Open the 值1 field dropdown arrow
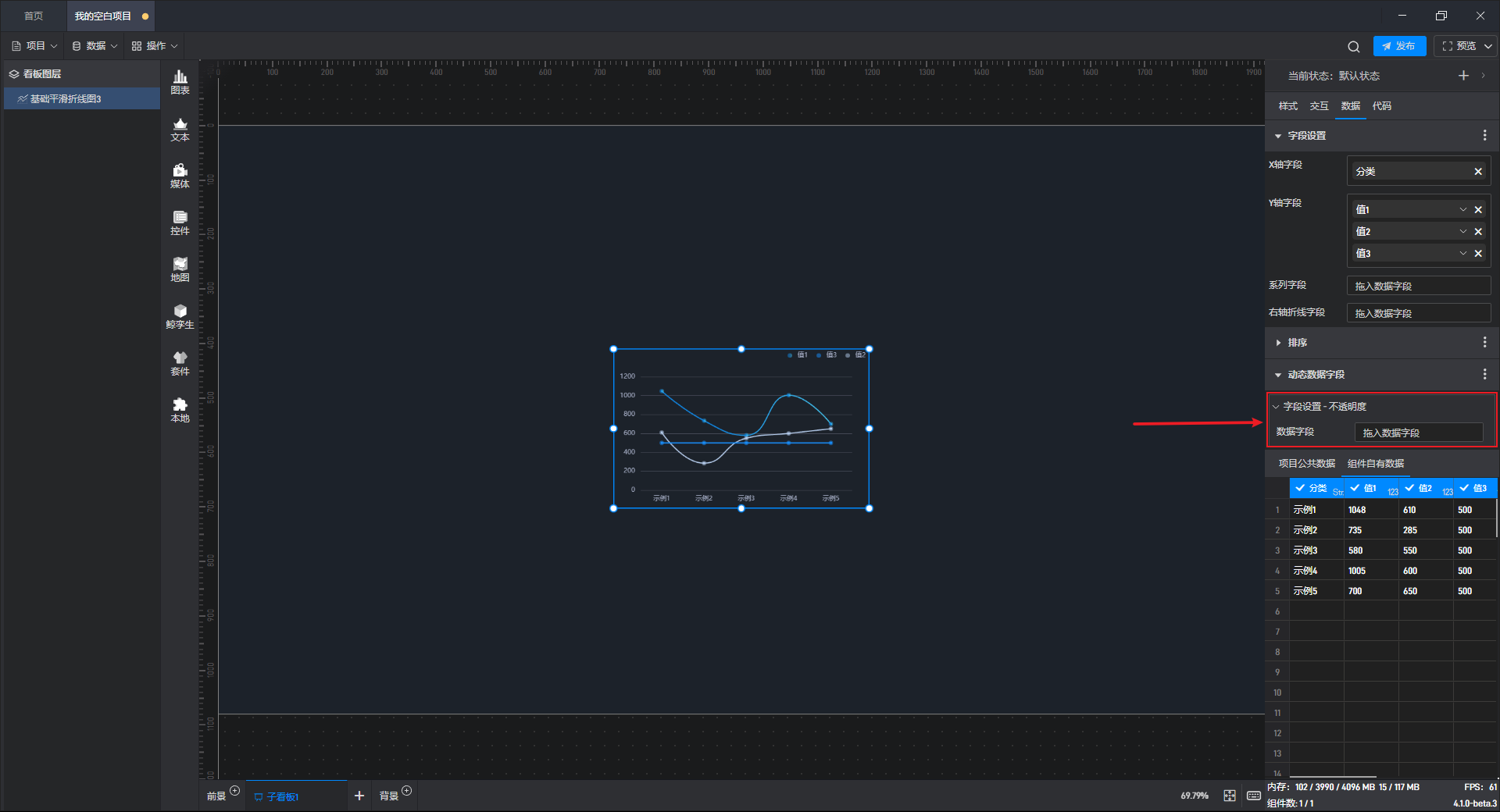Image resolution: width=1500 pixels, height=812 pixels. [1462, 210]
